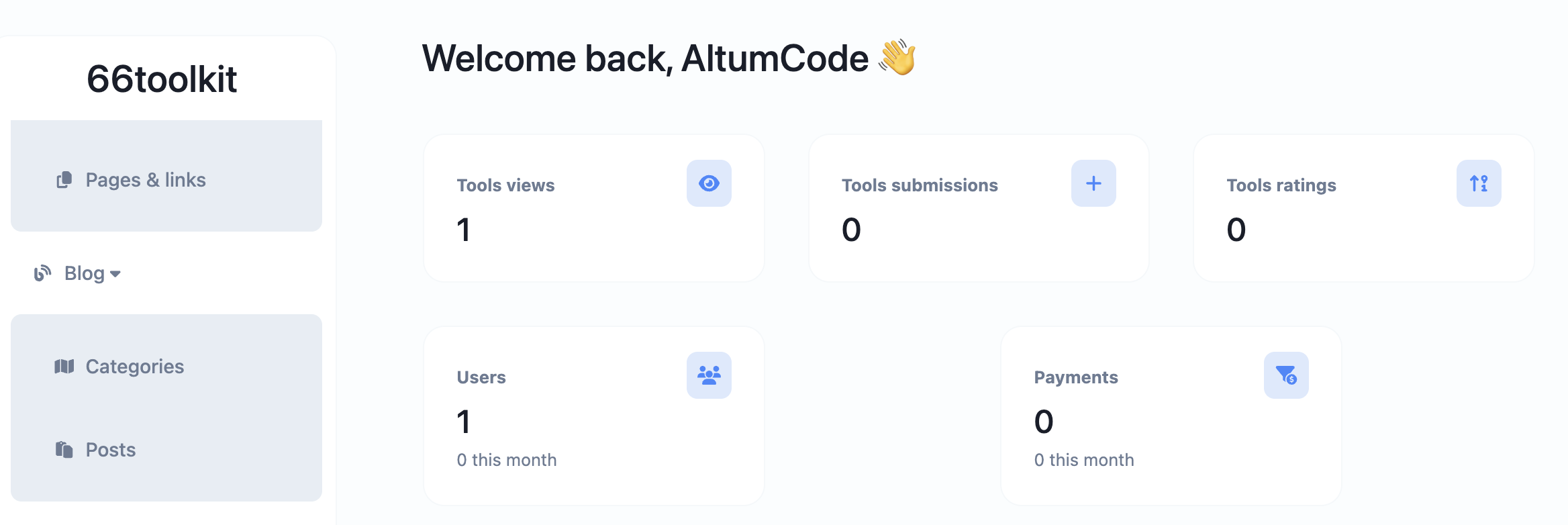
Task: Click the plus icon on Tools submissions card
Action: [1093, 183]
